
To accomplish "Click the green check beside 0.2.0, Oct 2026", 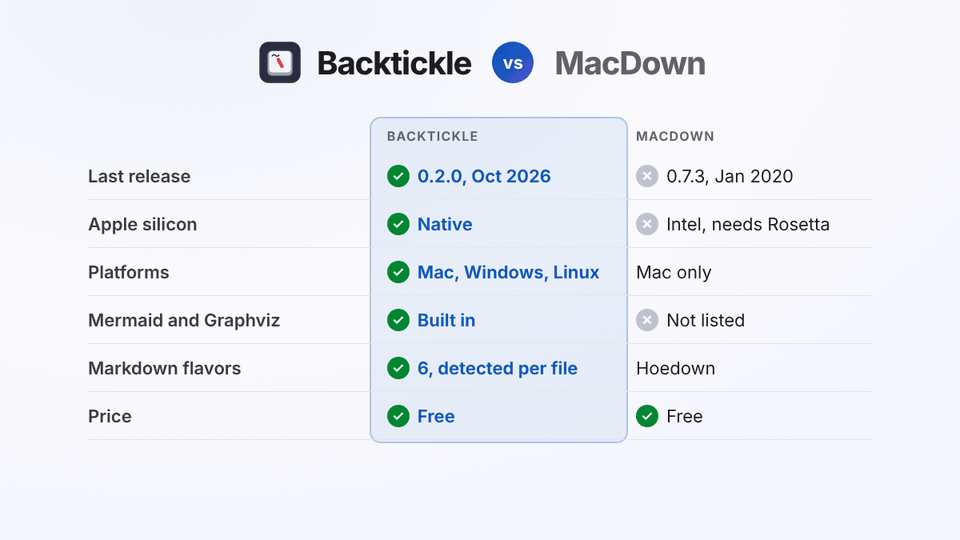I will point(398,176).
